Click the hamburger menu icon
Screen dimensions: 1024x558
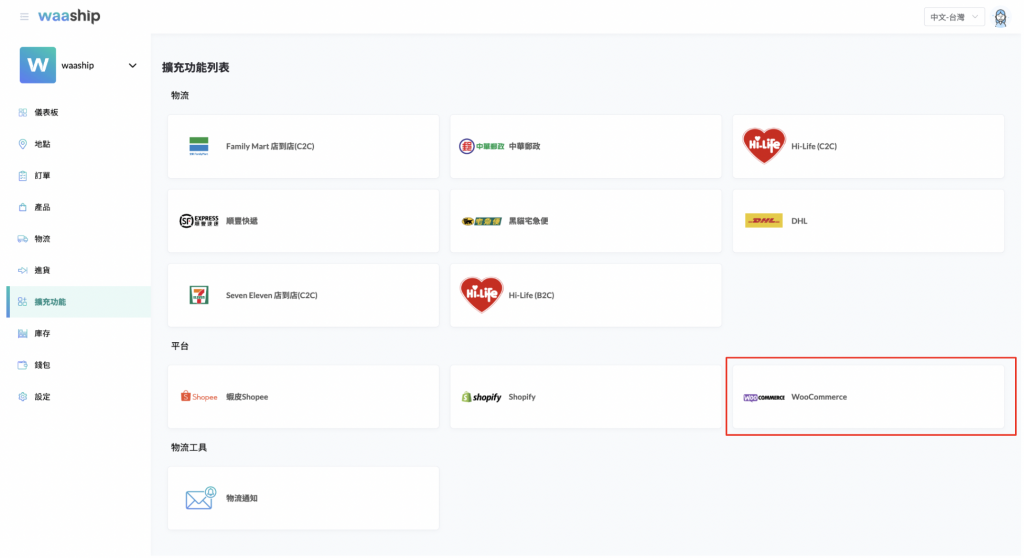[24, 17]
